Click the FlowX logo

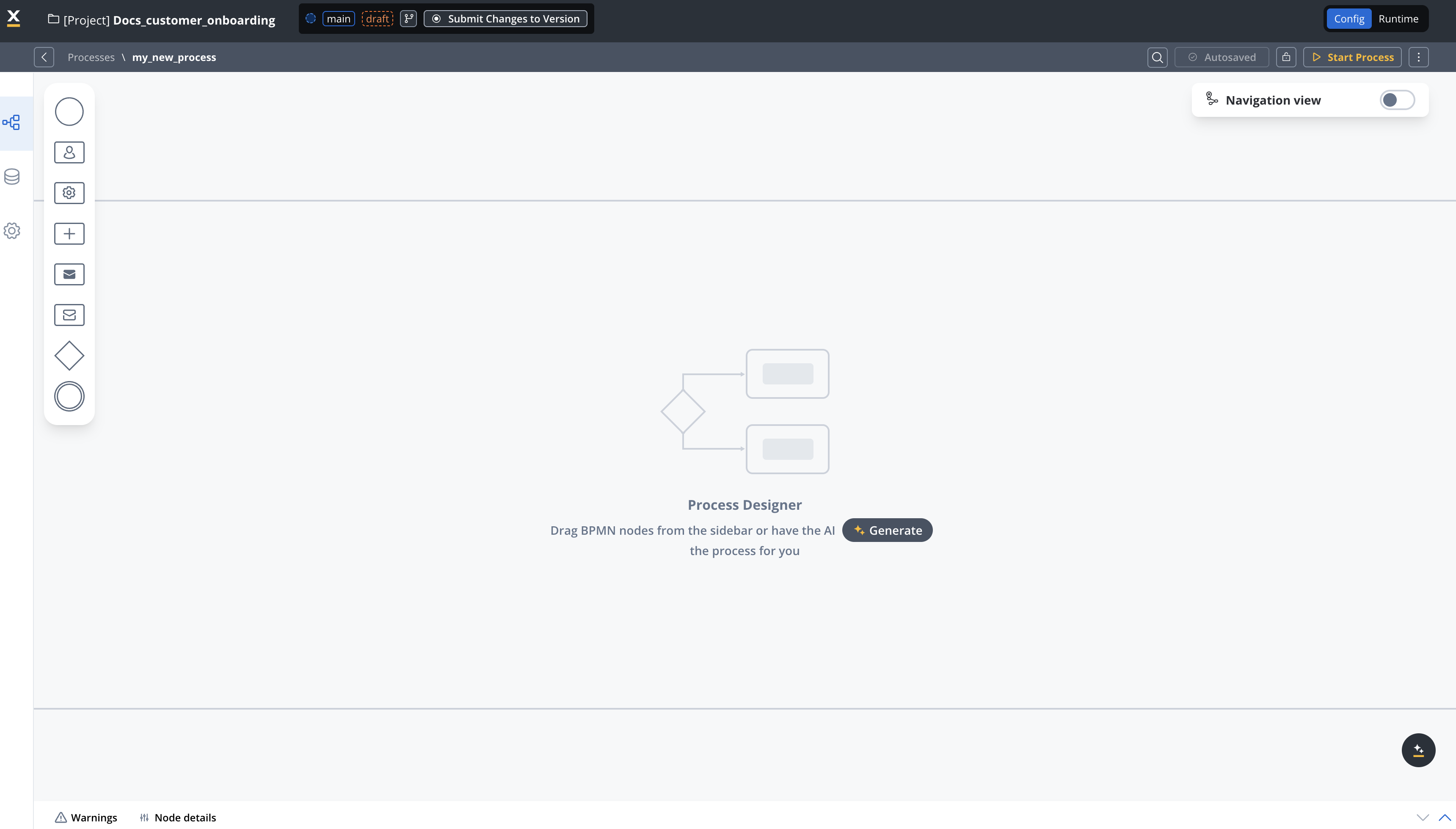14,18
